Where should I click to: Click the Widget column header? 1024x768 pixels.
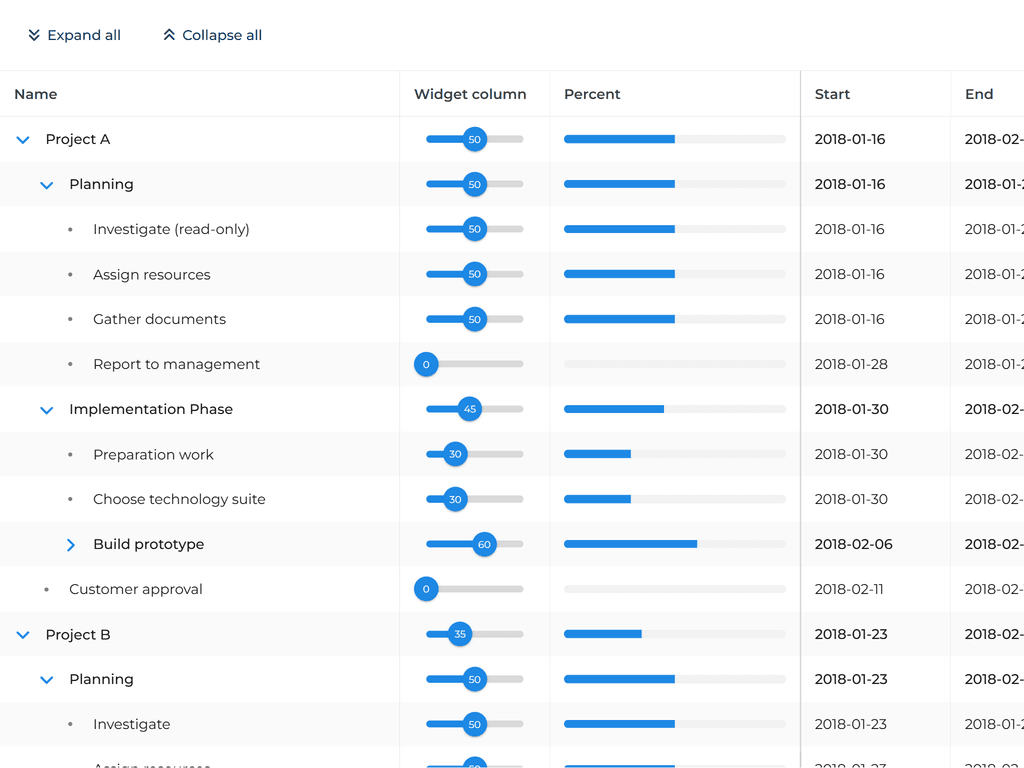(x=470, y=94)
